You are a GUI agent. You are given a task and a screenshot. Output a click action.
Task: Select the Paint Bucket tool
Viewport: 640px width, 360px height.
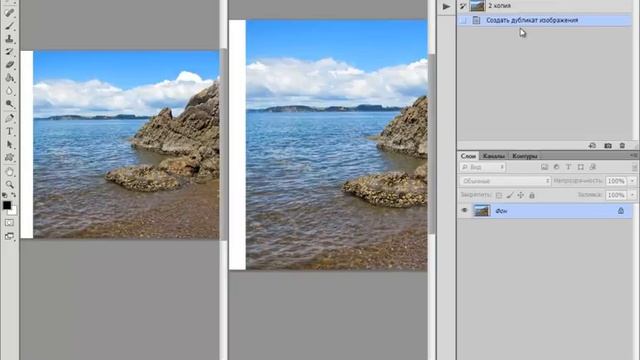coord(9,78)
